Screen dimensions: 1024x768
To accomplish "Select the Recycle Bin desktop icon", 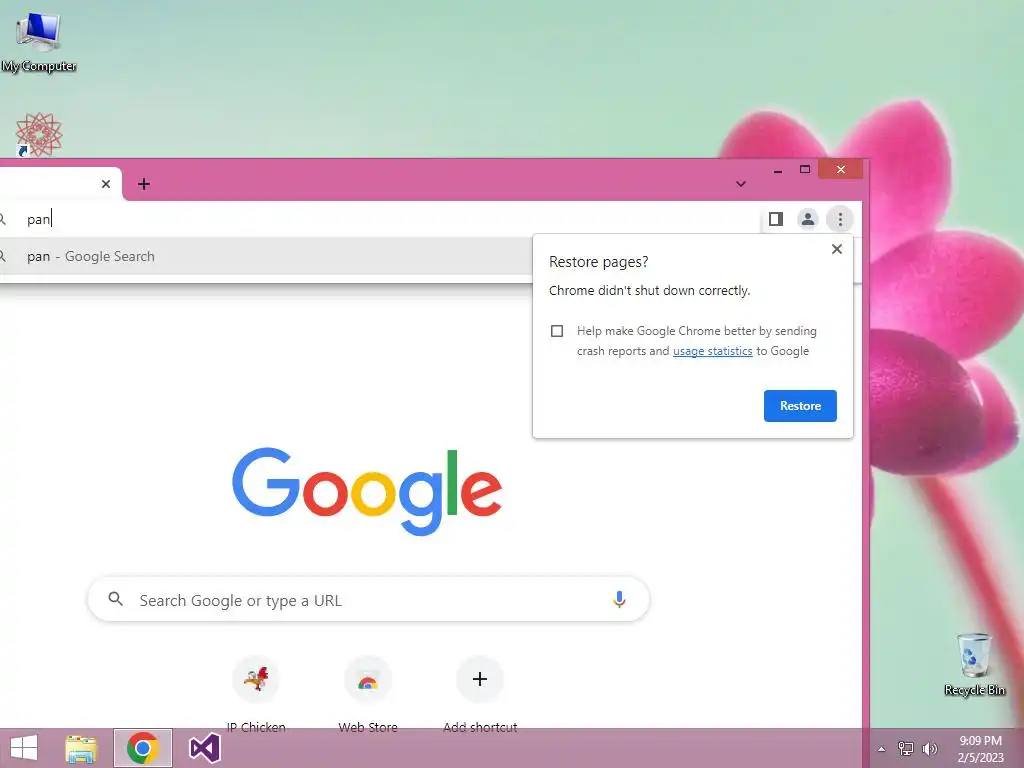I will point(974,665).
